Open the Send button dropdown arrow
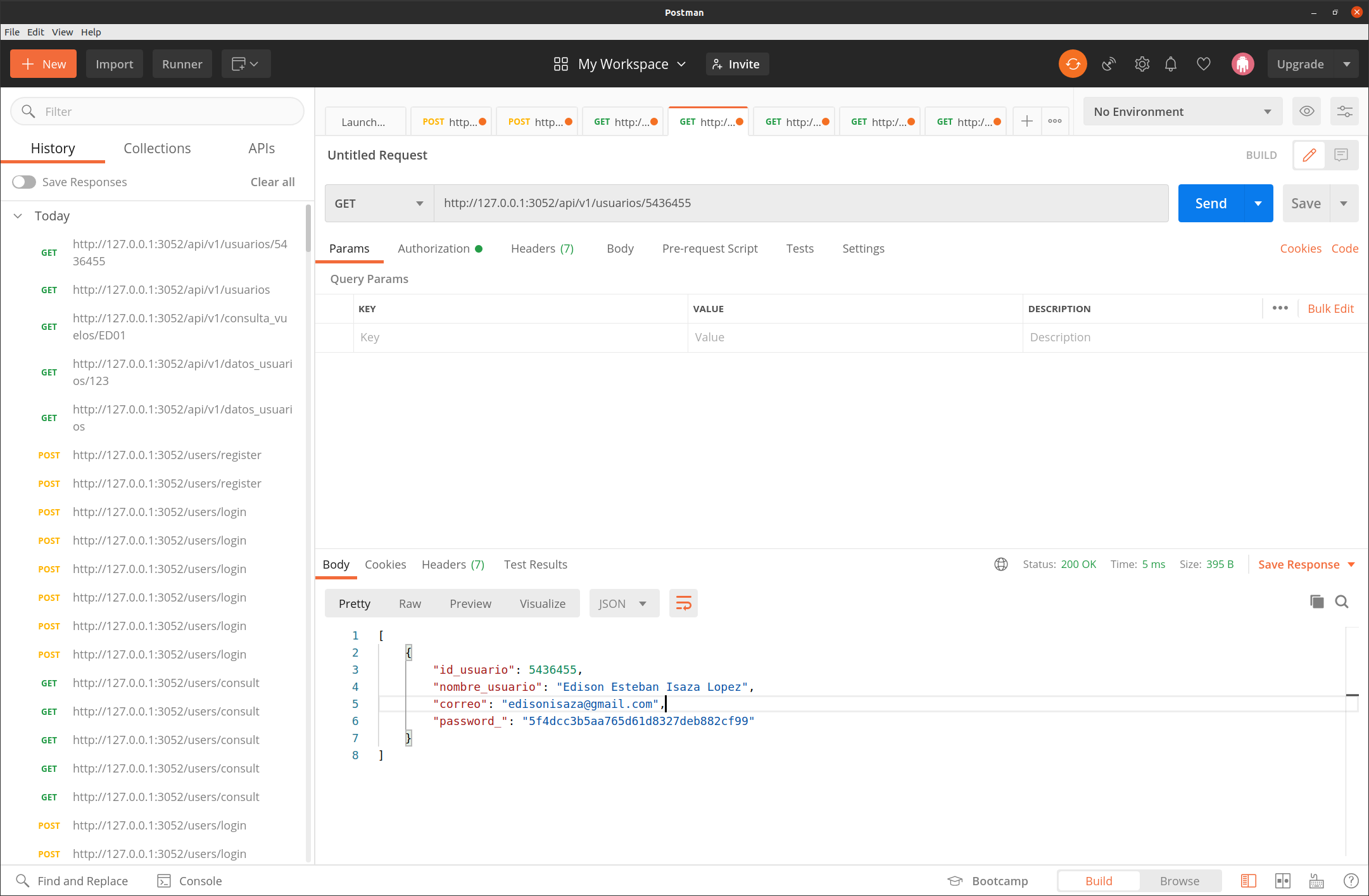 click(1258, 203)
